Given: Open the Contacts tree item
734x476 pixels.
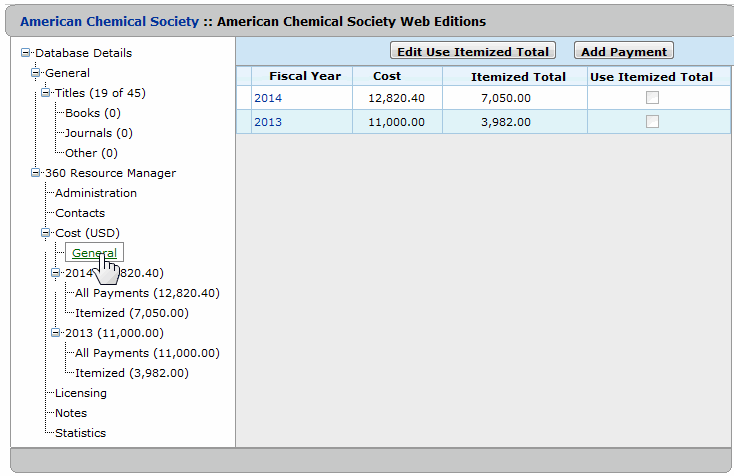Looking at the screenshot, I should [79, 213].
